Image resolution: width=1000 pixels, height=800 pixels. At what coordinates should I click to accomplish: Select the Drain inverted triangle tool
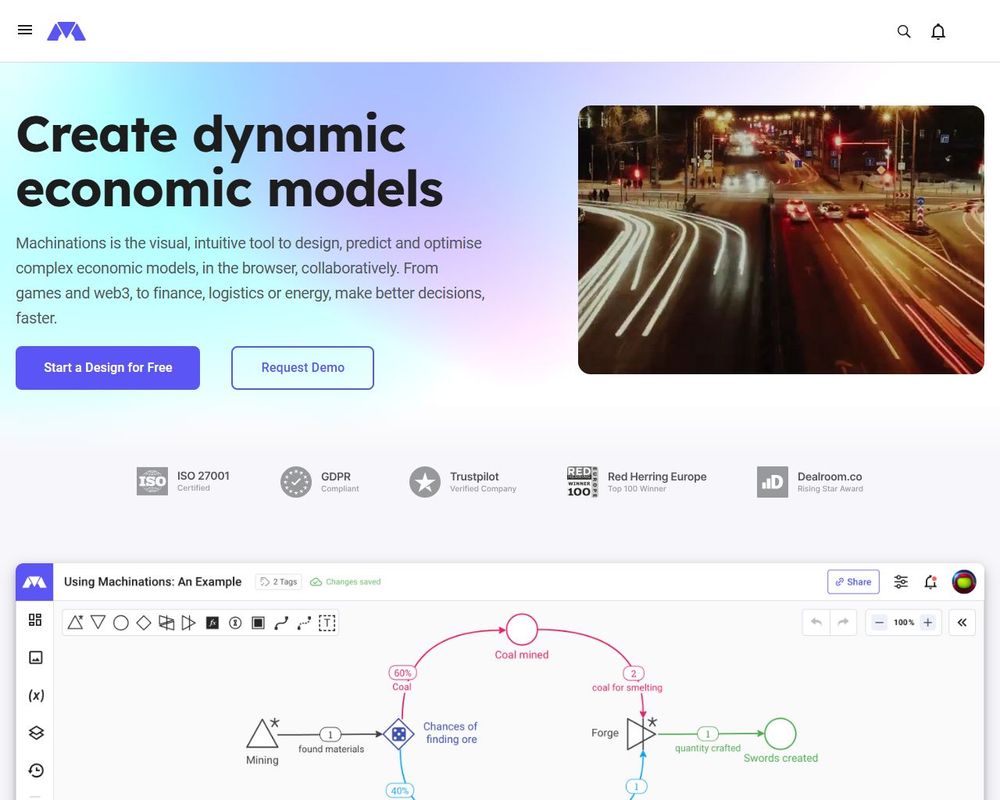pos(98,622)
